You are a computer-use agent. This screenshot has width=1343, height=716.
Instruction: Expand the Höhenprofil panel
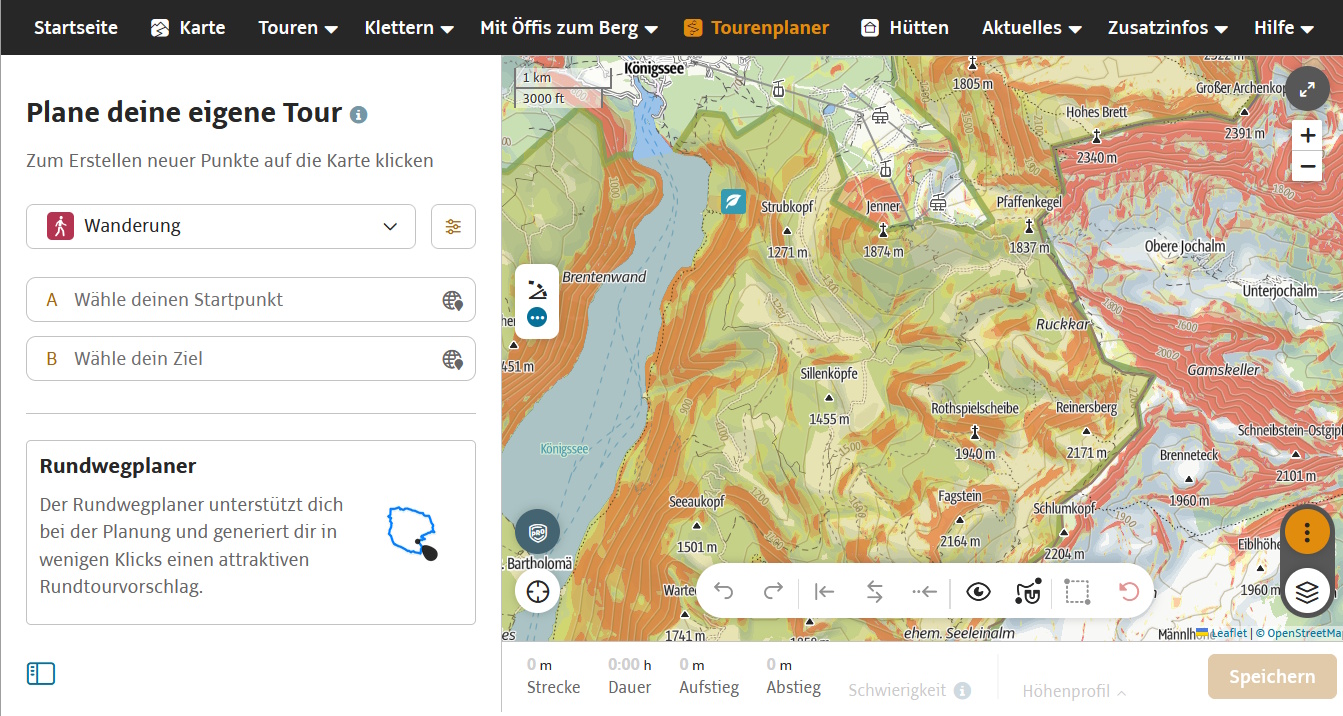tap(1074, 691)
